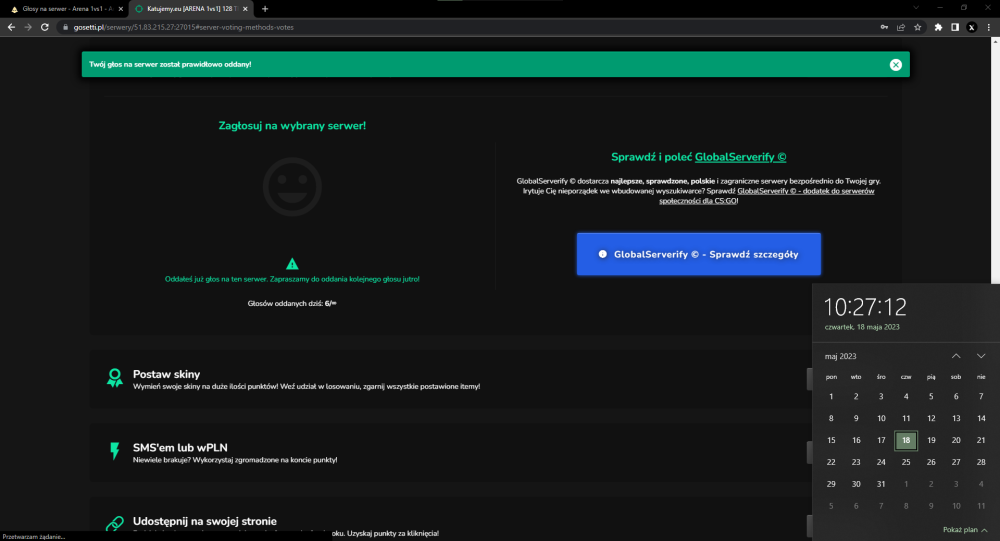This screenshot has height=541, width=1000.
Task: Click the smiley face icon
Action: pos(292,187)
